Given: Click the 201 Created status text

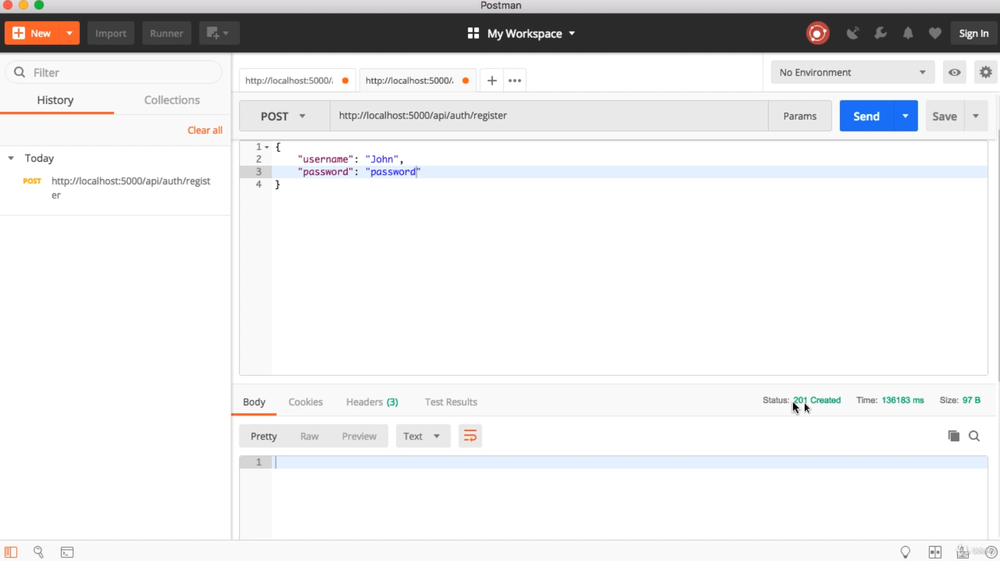Looking at the screenshot, I should coord(817,400).
